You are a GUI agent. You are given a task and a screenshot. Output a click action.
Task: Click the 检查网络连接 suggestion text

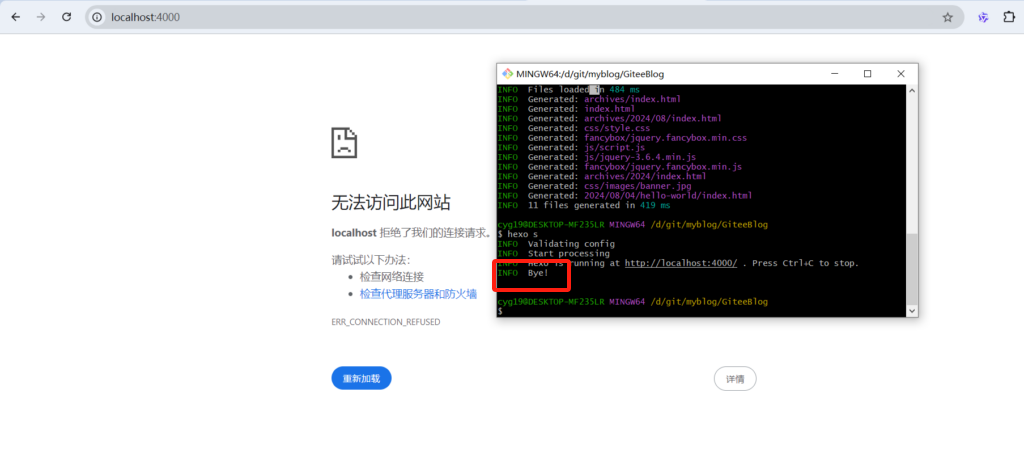[392, 277]
